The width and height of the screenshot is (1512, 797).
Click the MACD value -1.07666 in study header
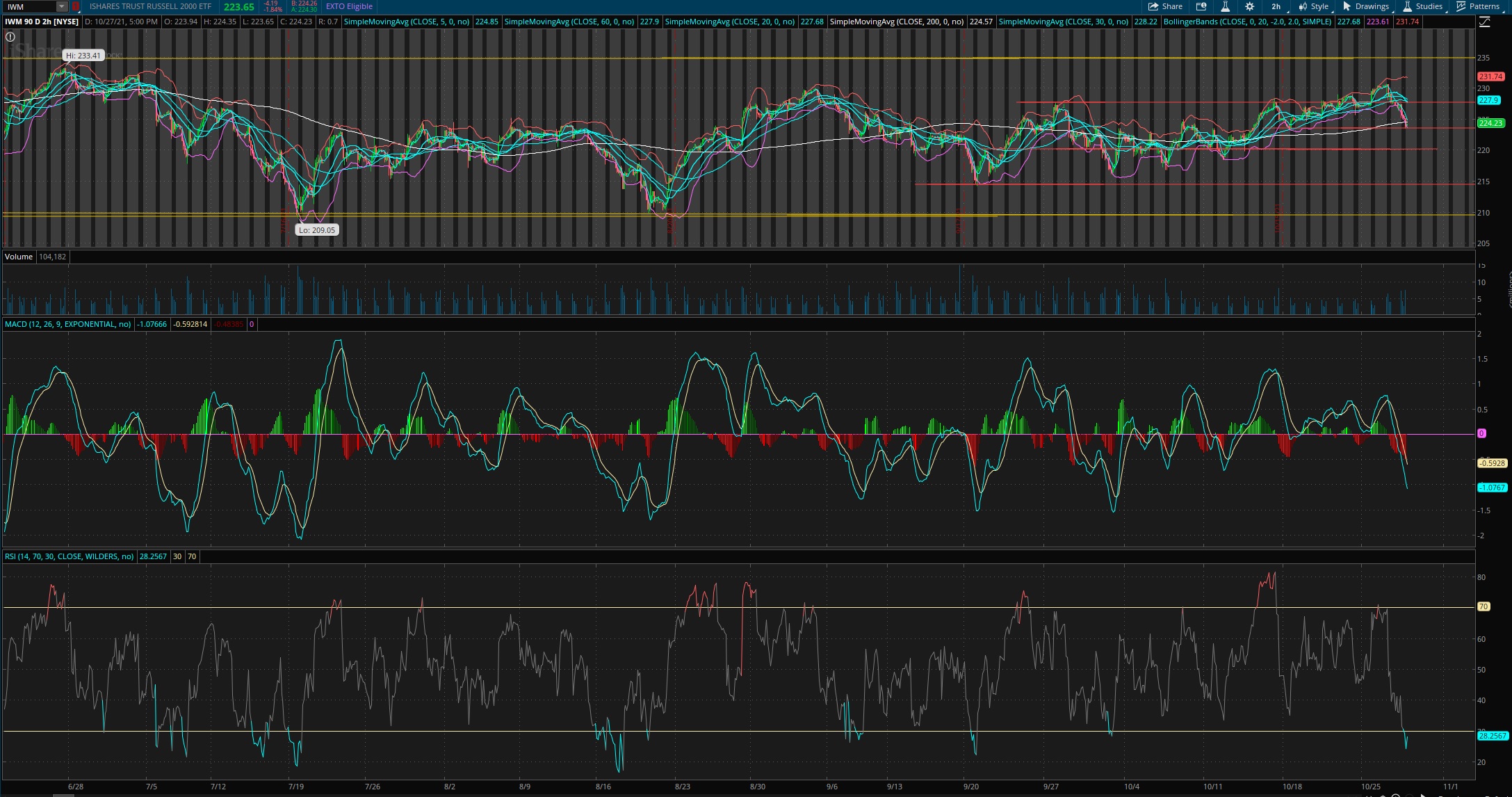pos(152,324)
